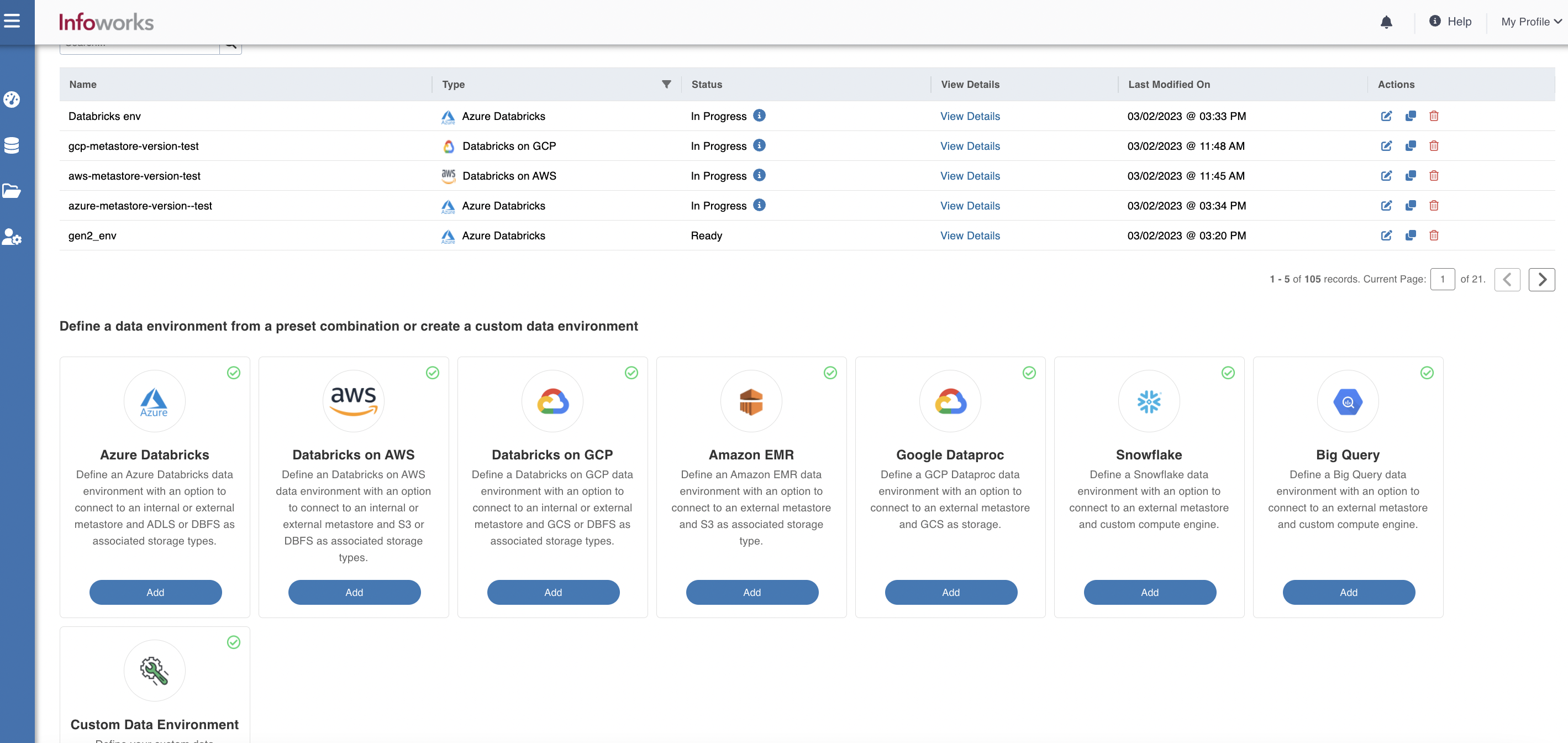1568x743 pixels.
Task: Add a Databricks on GCP environment
Action: pos(553,592)
